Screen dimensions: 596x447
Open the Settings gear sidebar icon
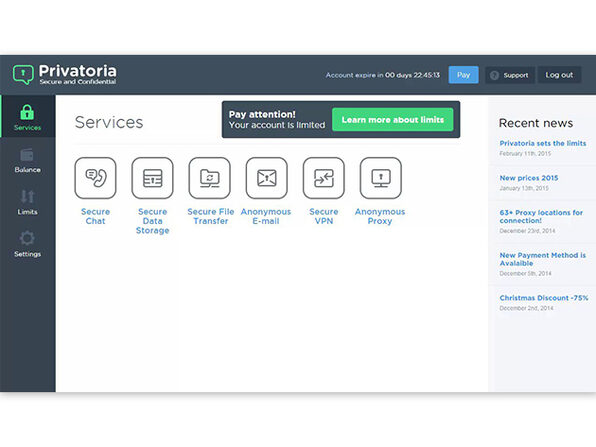point(27,238)
